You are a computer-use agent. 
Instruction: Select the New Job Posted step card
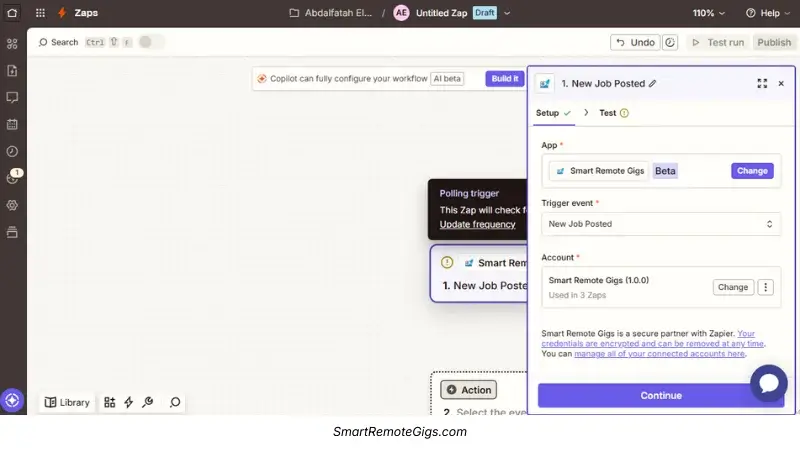pos(479,274)
